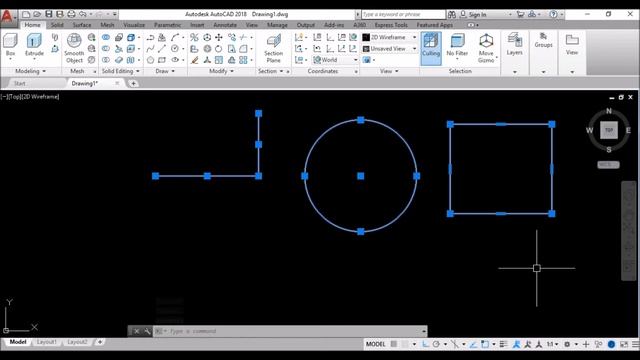This screenshot has height=360, width=640.
Task: Open the AutoCAD application menu button
Action: (x=8, y=16)
